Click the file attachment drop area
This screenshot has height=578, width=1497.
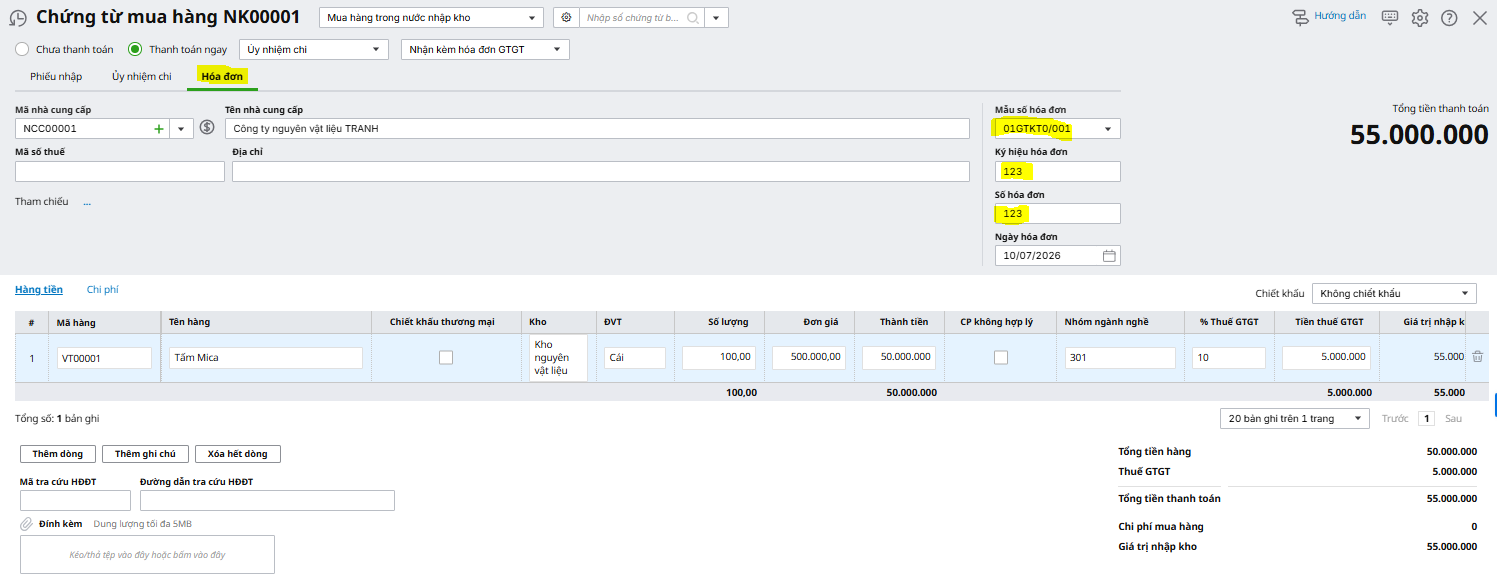(147, 554)
